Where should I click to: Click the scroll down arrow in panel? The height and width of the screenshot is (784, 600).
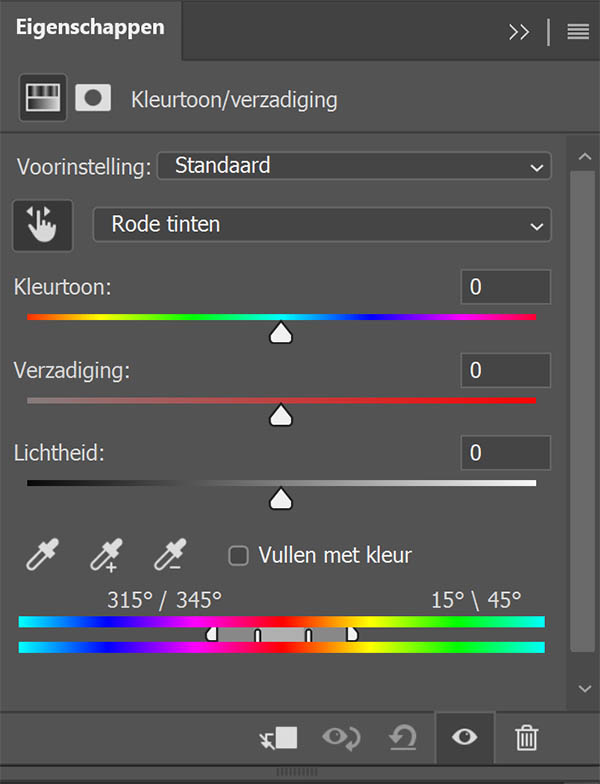(584, 689)
